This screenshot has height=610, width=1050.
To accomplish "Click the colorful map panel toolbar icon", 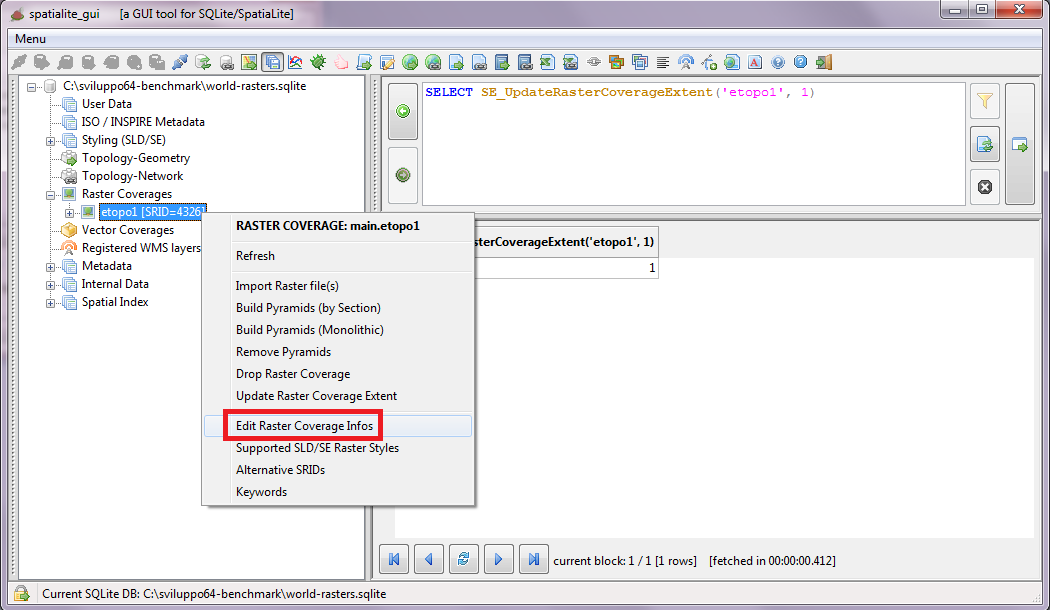I will click(249, 62).
